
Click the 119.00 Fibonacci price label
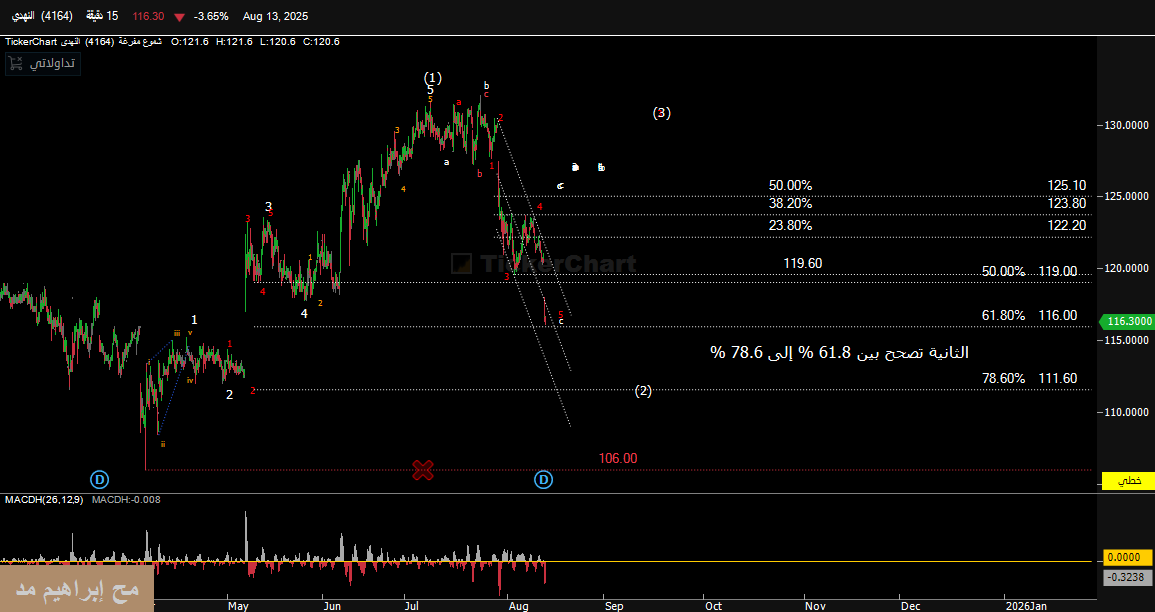coord(1058,272)
